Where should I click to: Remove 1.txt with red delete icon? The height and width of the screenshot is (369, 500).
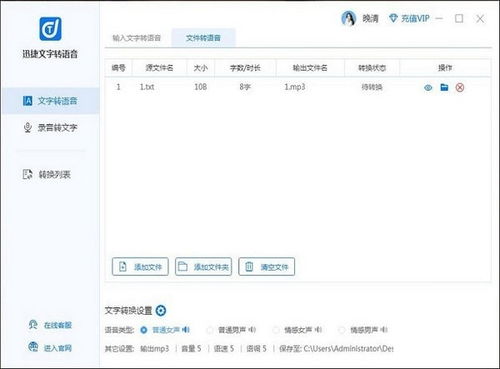point(460,88)
